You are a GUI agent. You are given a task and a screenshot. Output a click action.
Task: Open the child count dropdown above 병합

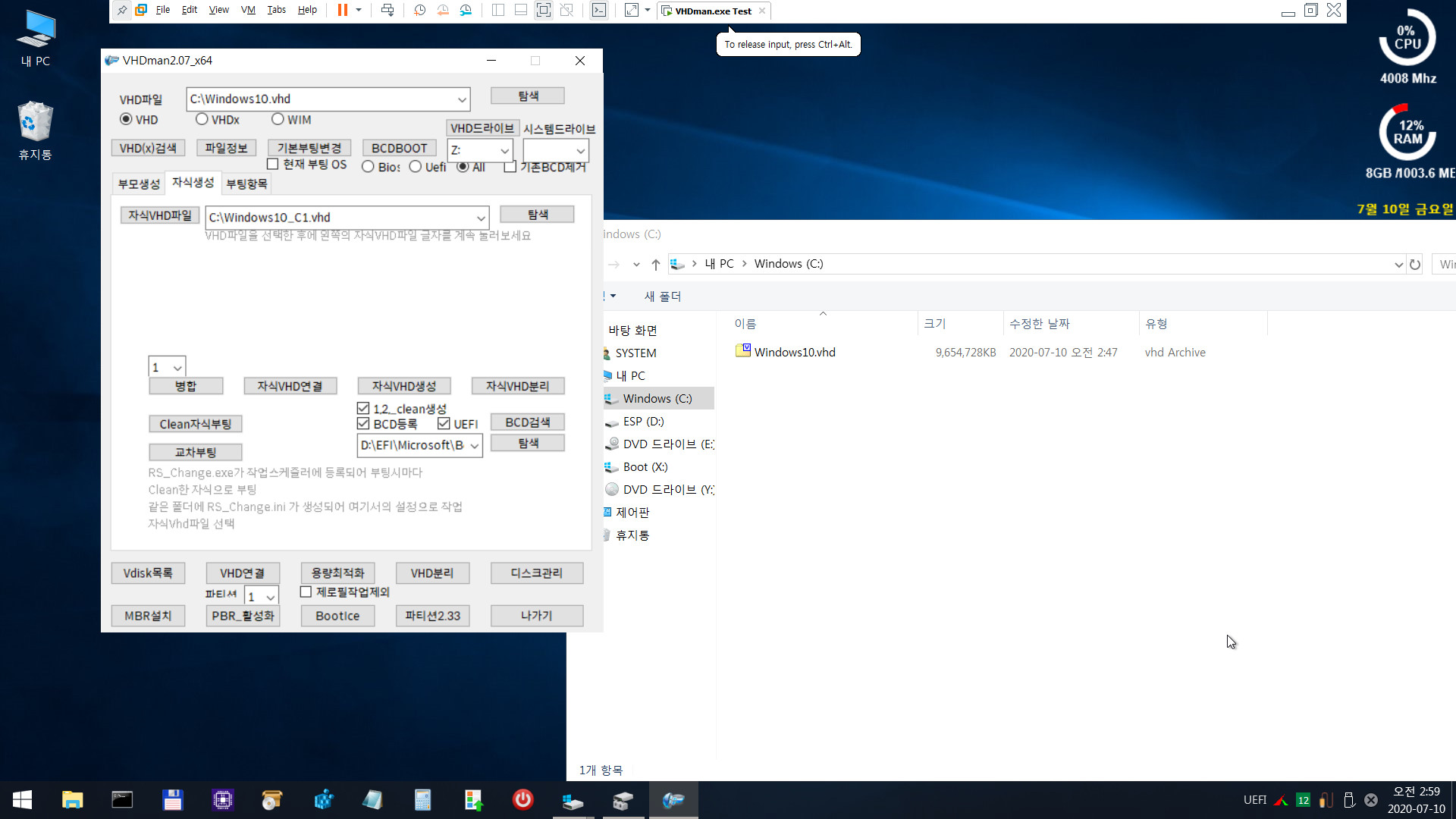pyautogui.click(x=177, y=367)
